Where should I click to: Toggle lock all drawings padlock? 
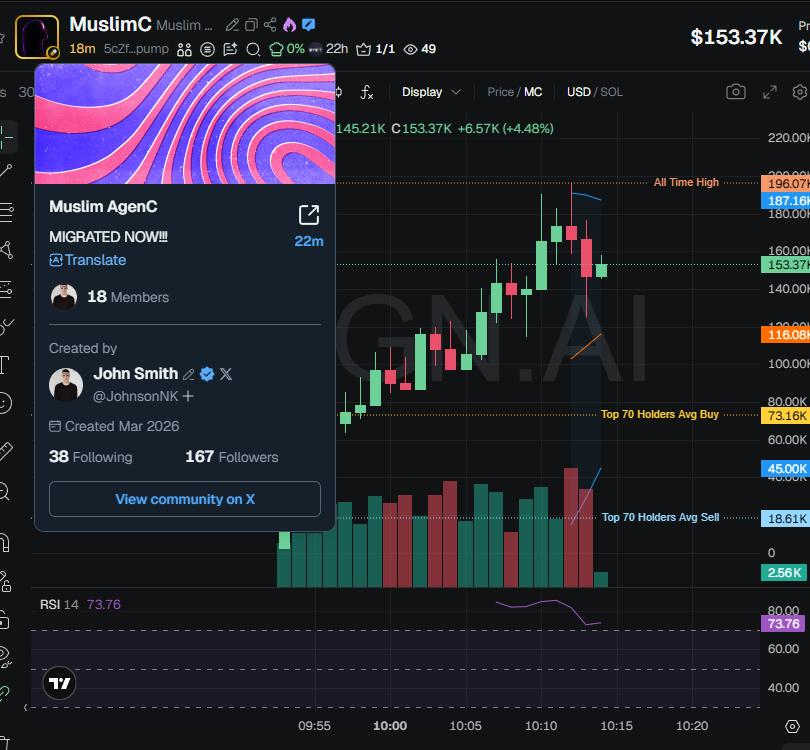5,620
